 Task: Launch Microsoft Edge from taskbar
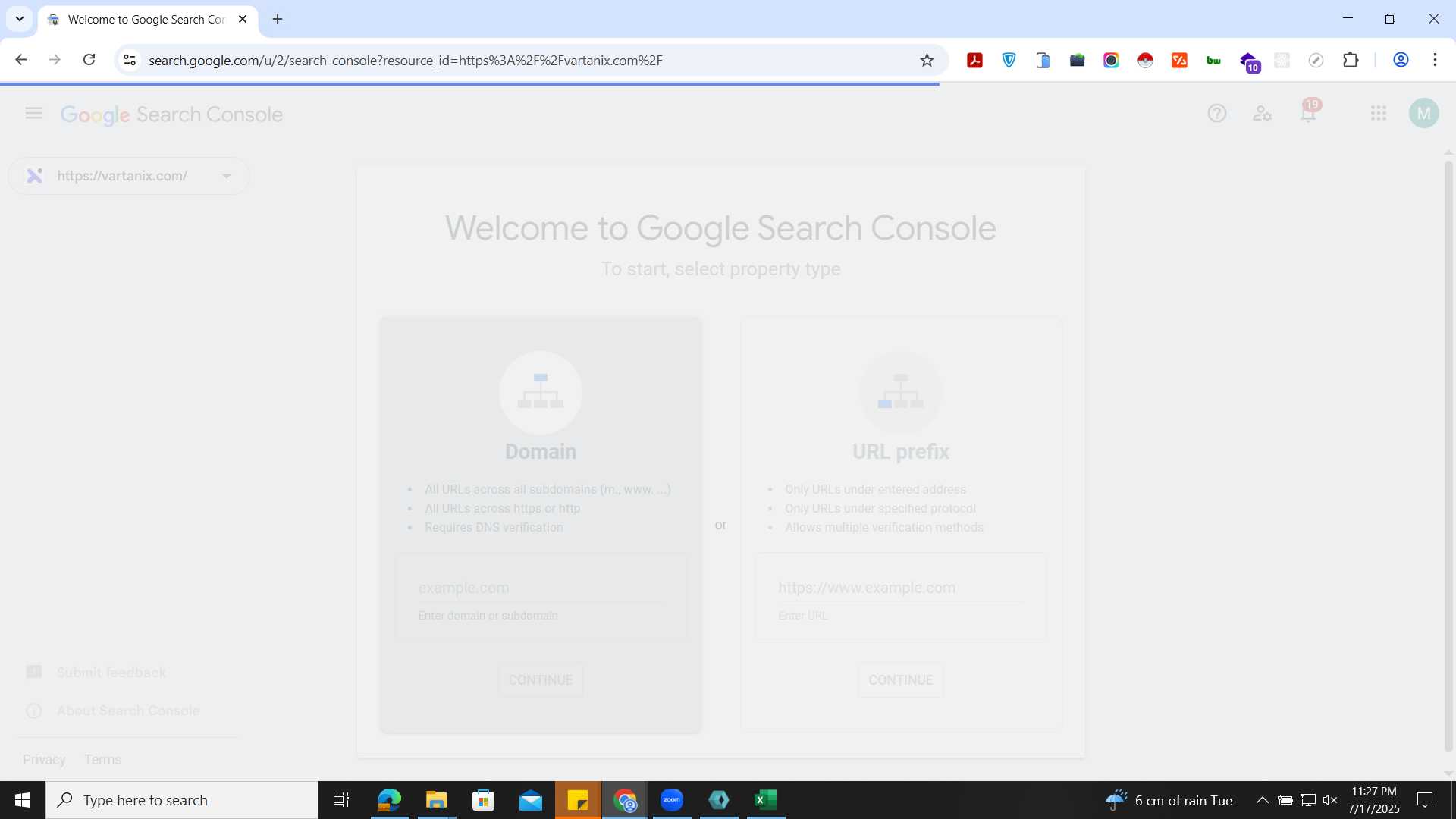pos(389,800)
